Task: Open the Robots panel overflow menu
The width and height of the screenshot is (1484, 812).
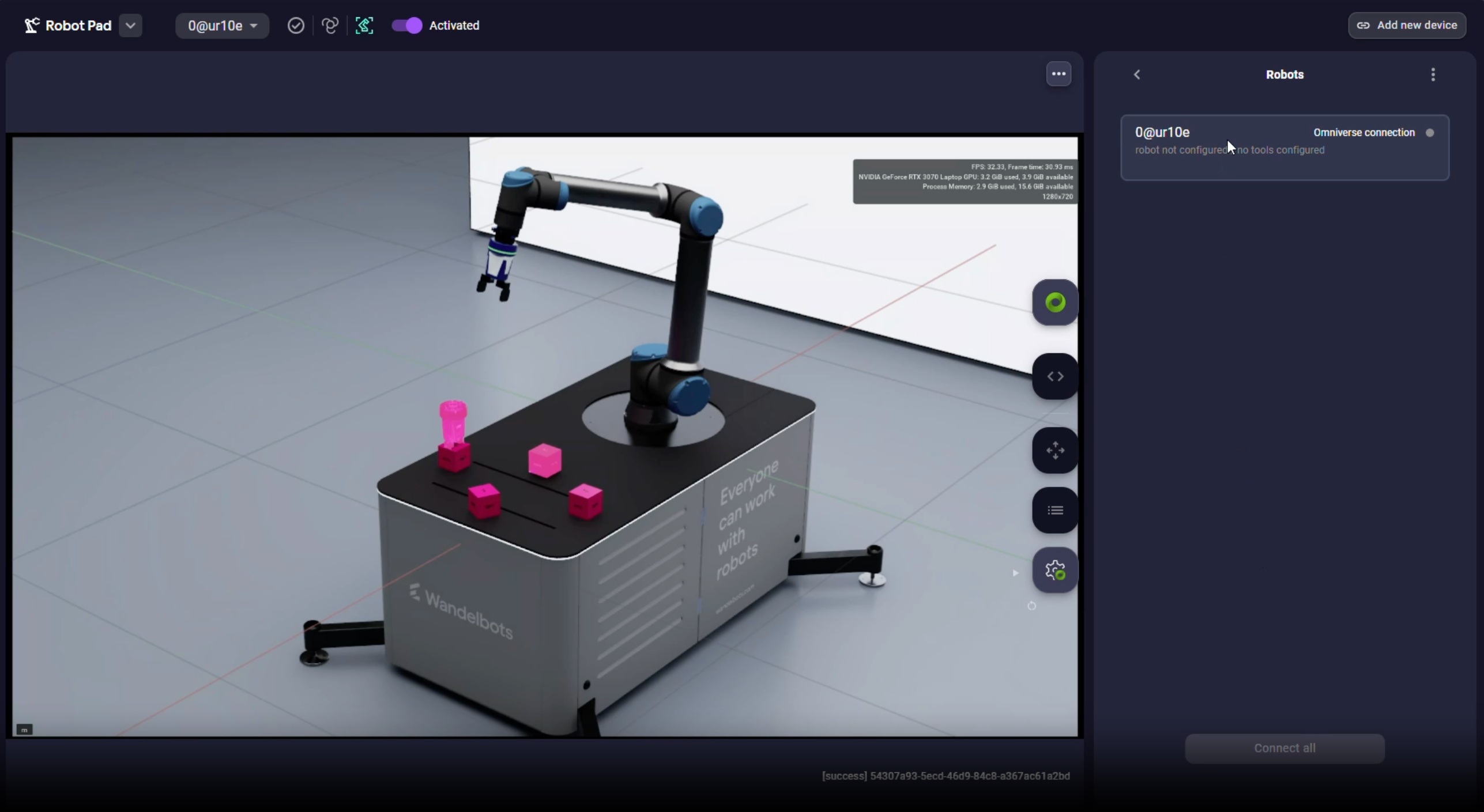Action: pos(1433,74)
